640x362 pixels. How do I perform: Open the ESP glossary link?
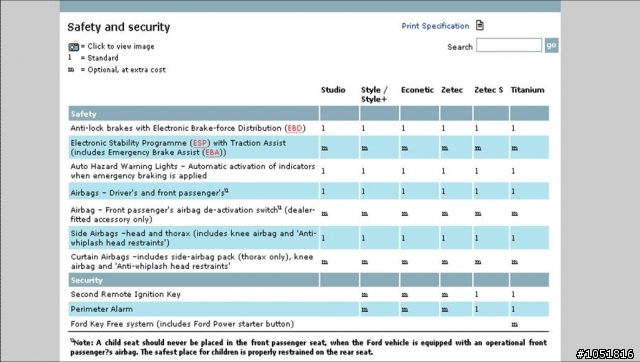200,143
